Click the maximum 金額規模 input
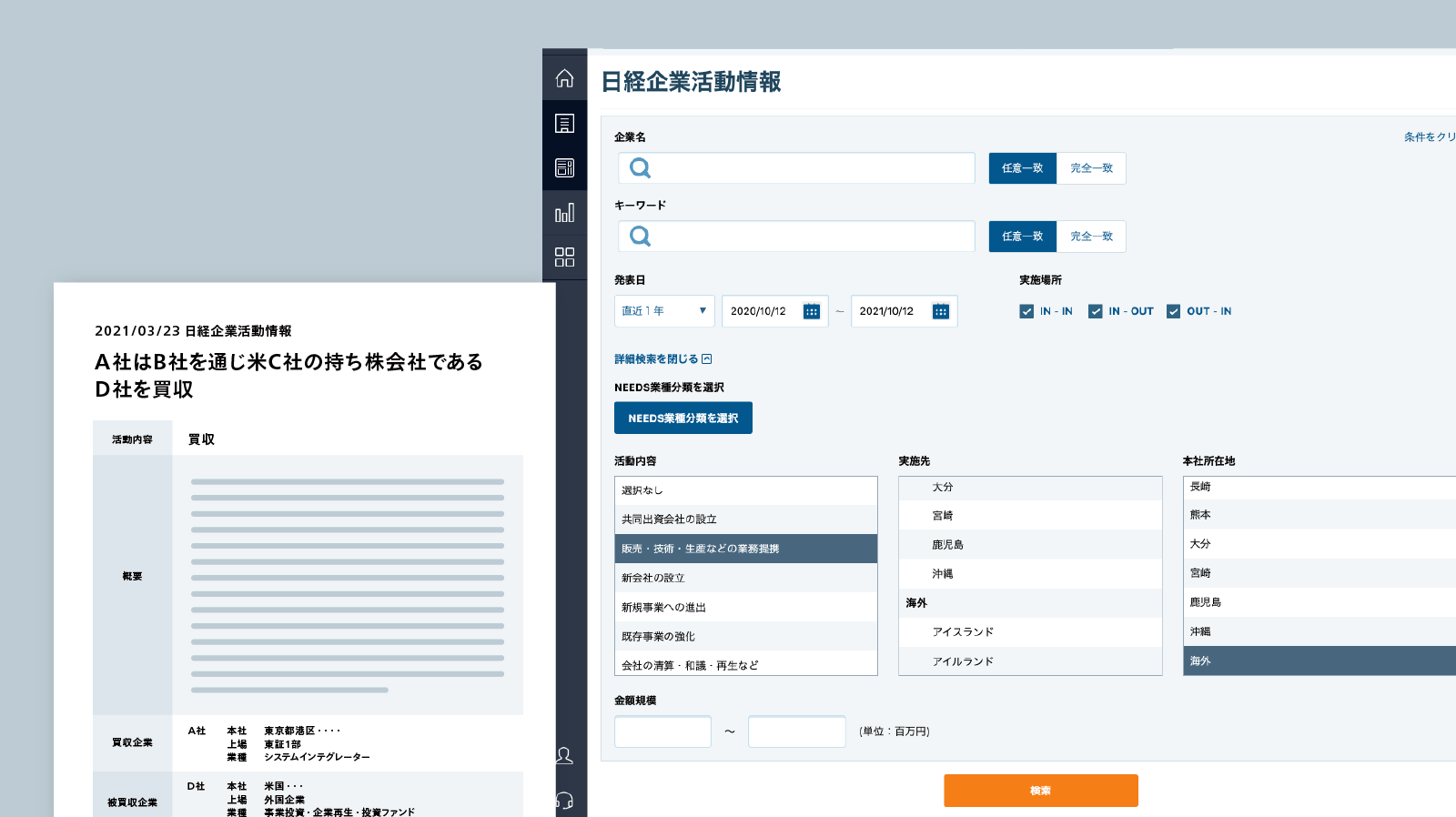Screen dimensions: 1456x817 tap(797, 731)
